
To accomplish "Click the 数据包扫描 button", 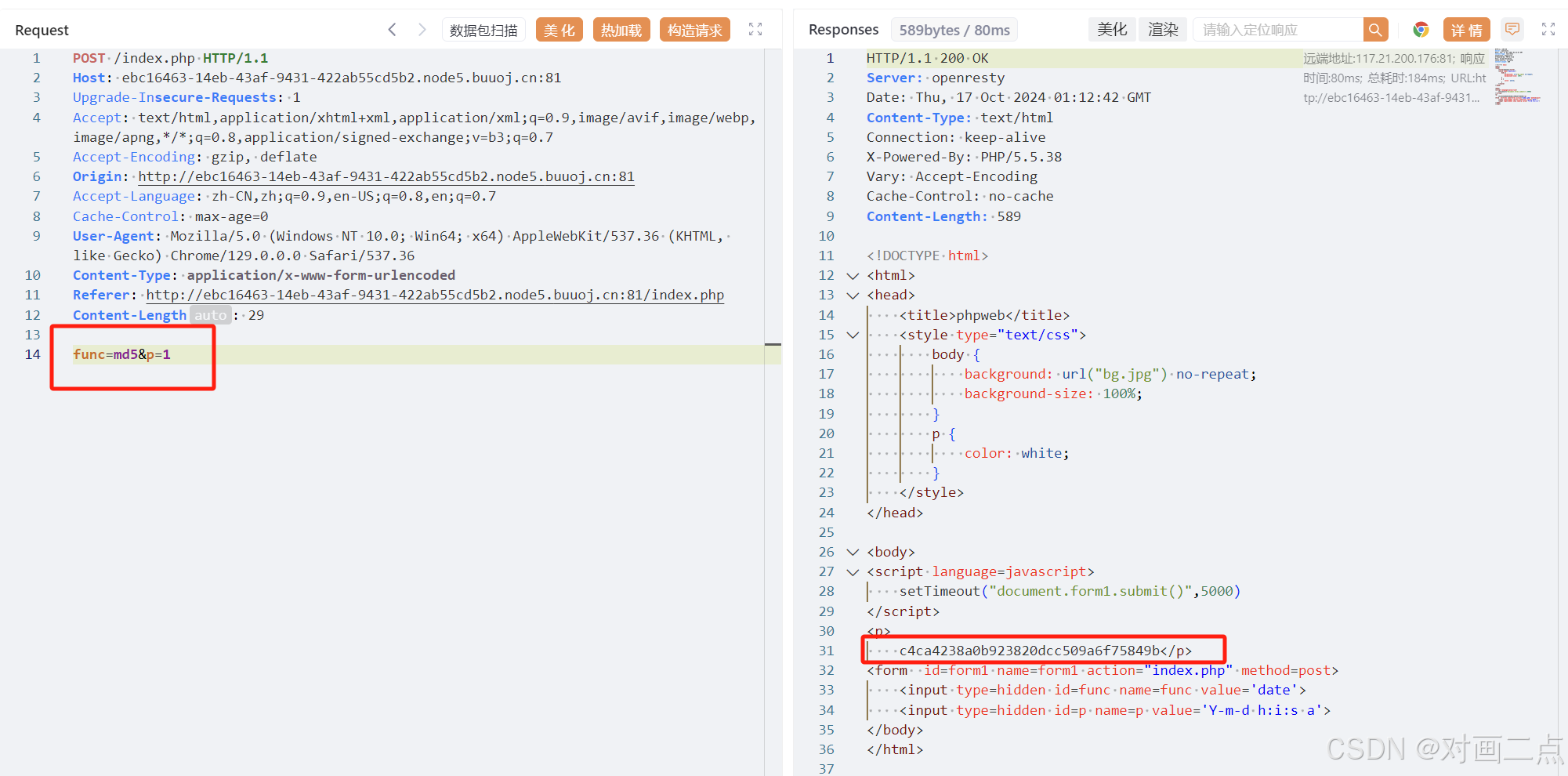I will [483, 30].
